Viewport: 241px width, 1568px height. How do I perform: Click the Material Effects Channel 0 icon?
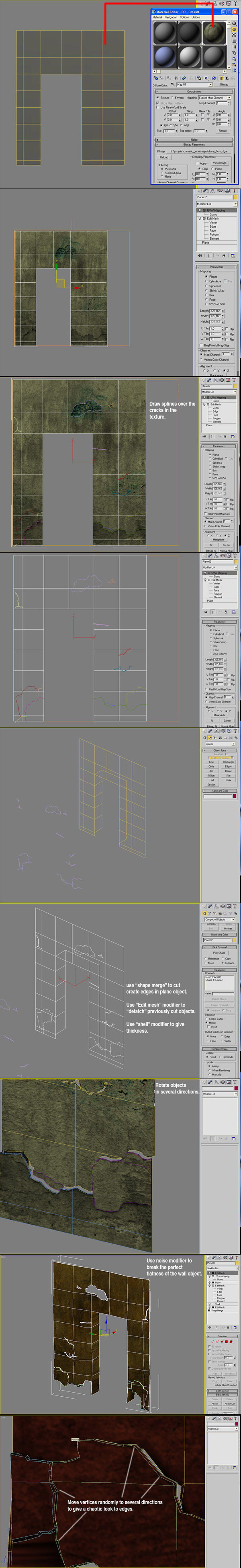(206, 78)
